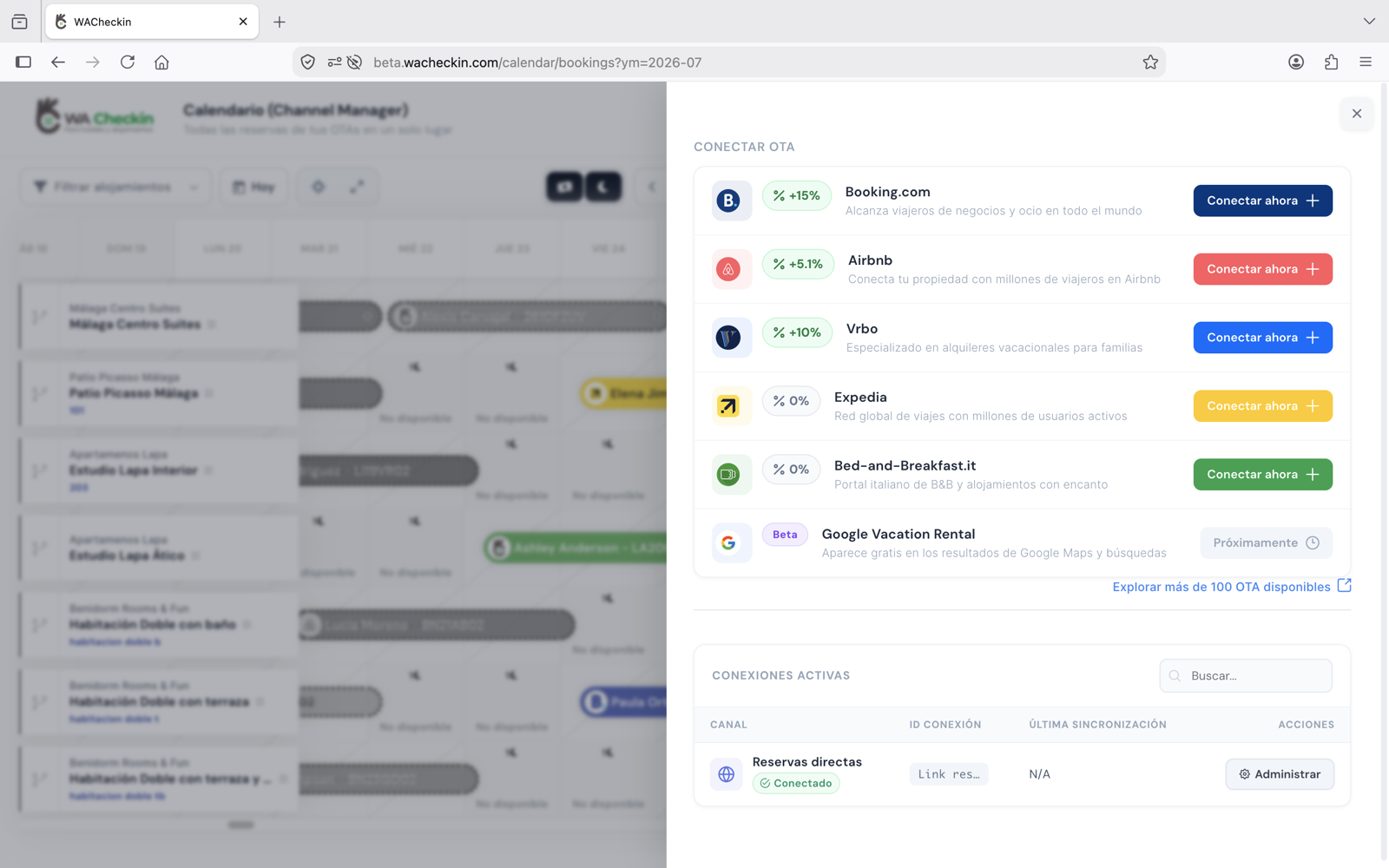Go back in browser history
The width and height of the screenshot is (1389, 868).
[x=58, y=62]
